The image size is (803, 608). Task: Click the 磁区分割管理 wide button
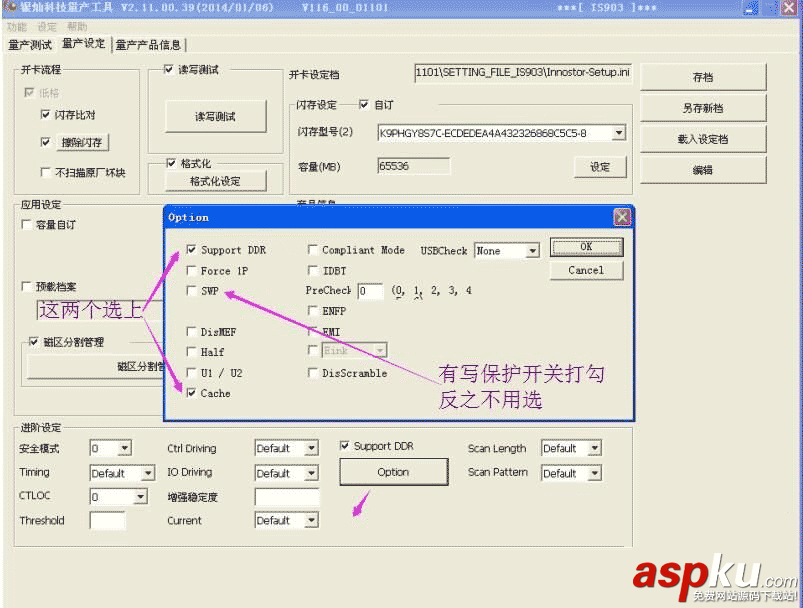[95, 366]
